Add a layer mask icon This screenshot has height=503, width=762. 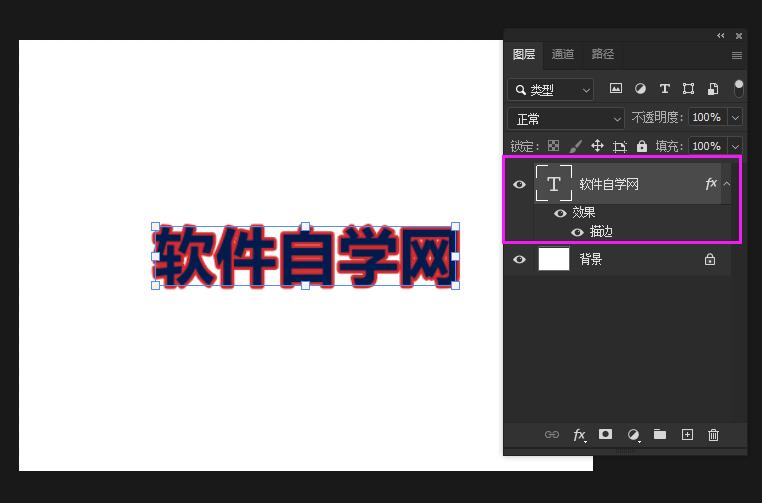pos(606,434)
